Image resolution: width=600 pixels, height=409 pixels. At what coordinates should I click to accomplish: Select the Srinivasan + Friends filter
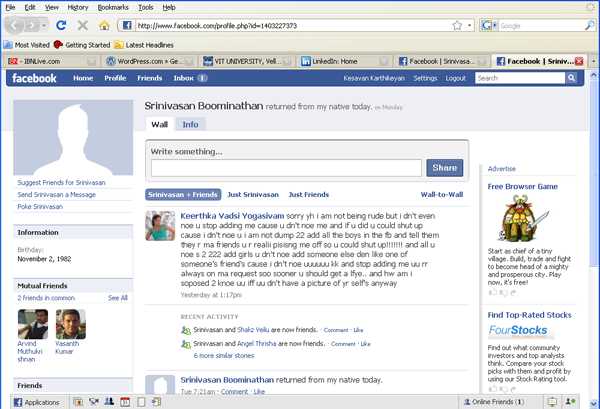click(x=183, y=194)
